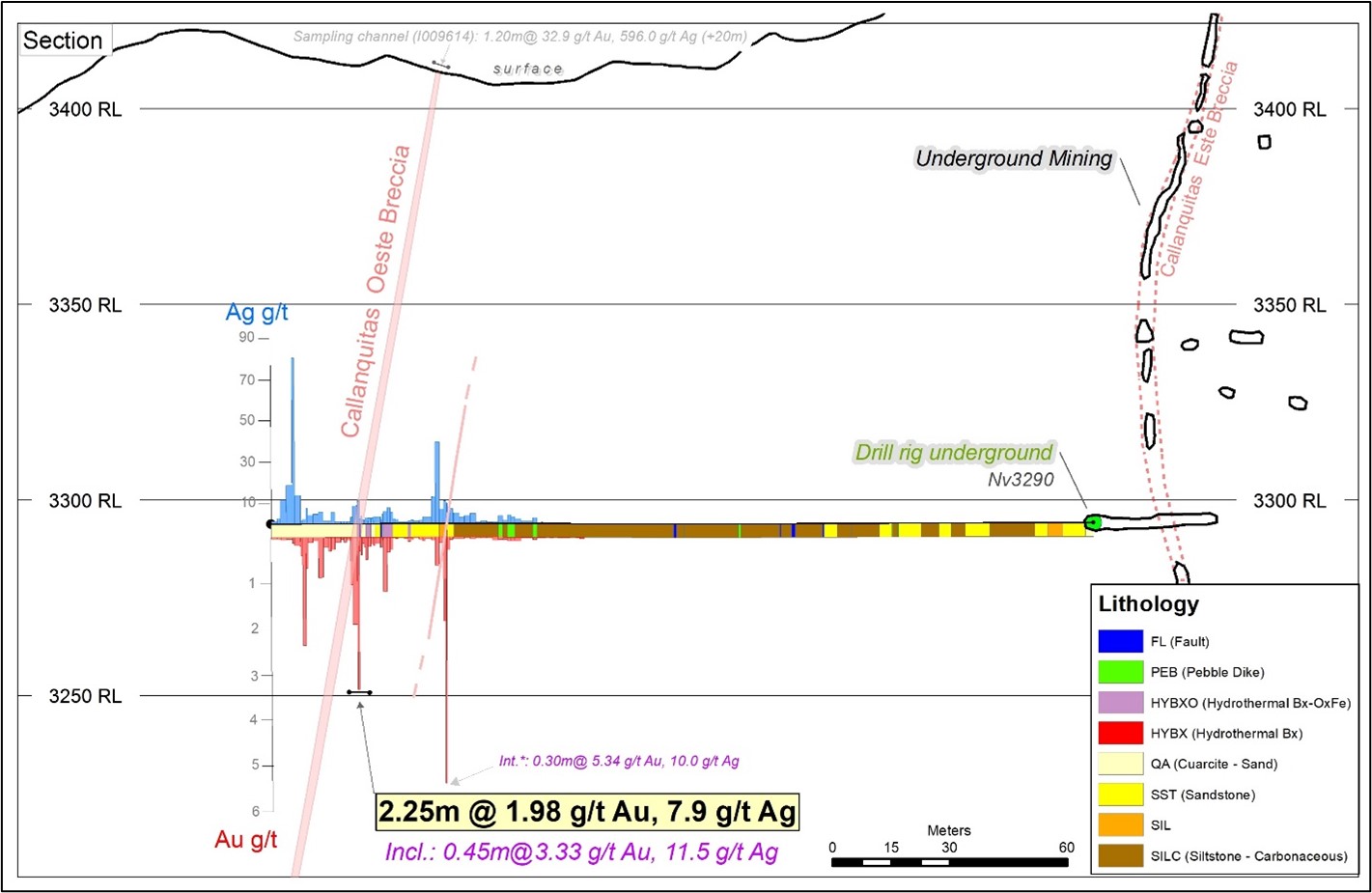The width and height of the screenshot is (1372, 893).
Task: Click the Drill rig underground label
Action: tap(954, 453)
